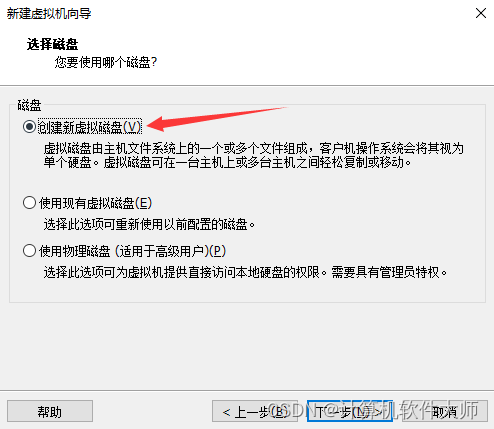Click the 您要使用哪个磁盘? subtitle
Screen dimensions: 494x429
click(106, 62)
